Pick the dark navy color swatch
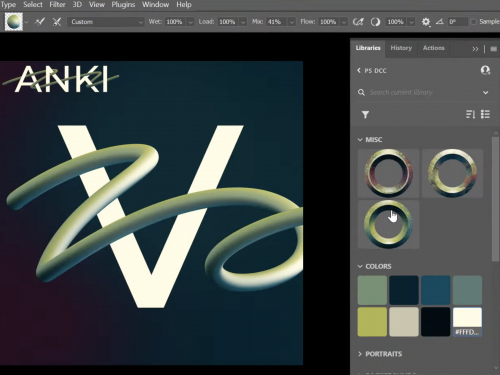500x375 pixels. pos(404,290)
